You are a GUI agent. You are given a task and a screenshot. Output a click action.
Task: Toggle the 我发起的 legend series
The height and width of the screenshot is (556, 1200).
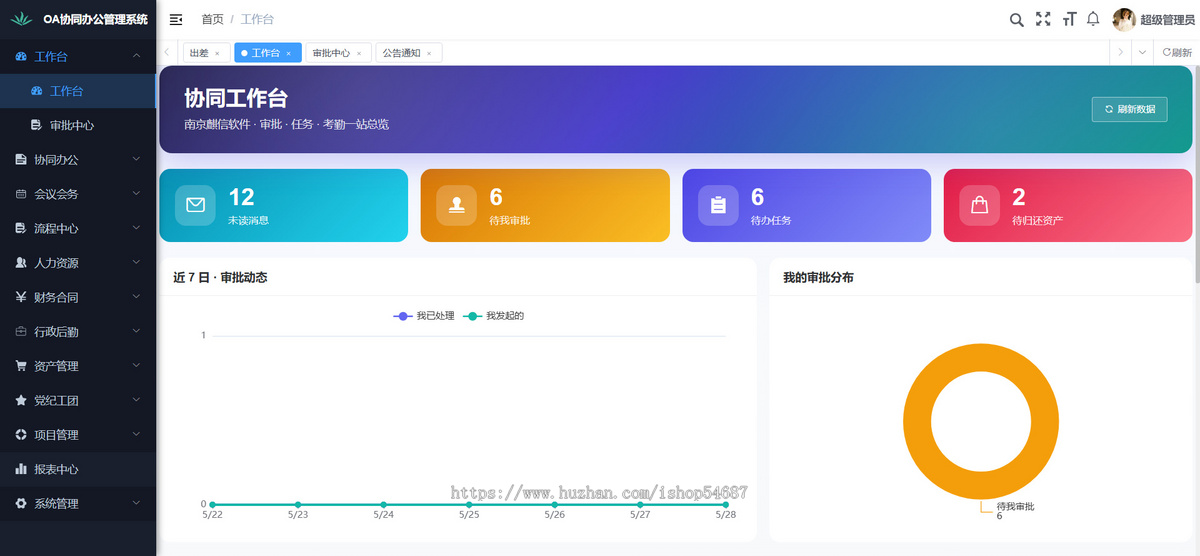pos(494,316)
